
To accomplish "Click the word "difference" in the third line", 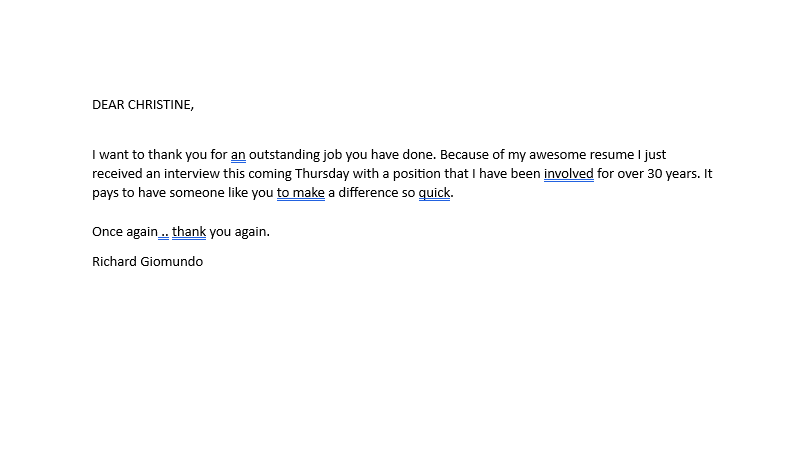I will (x=376, y=193).
